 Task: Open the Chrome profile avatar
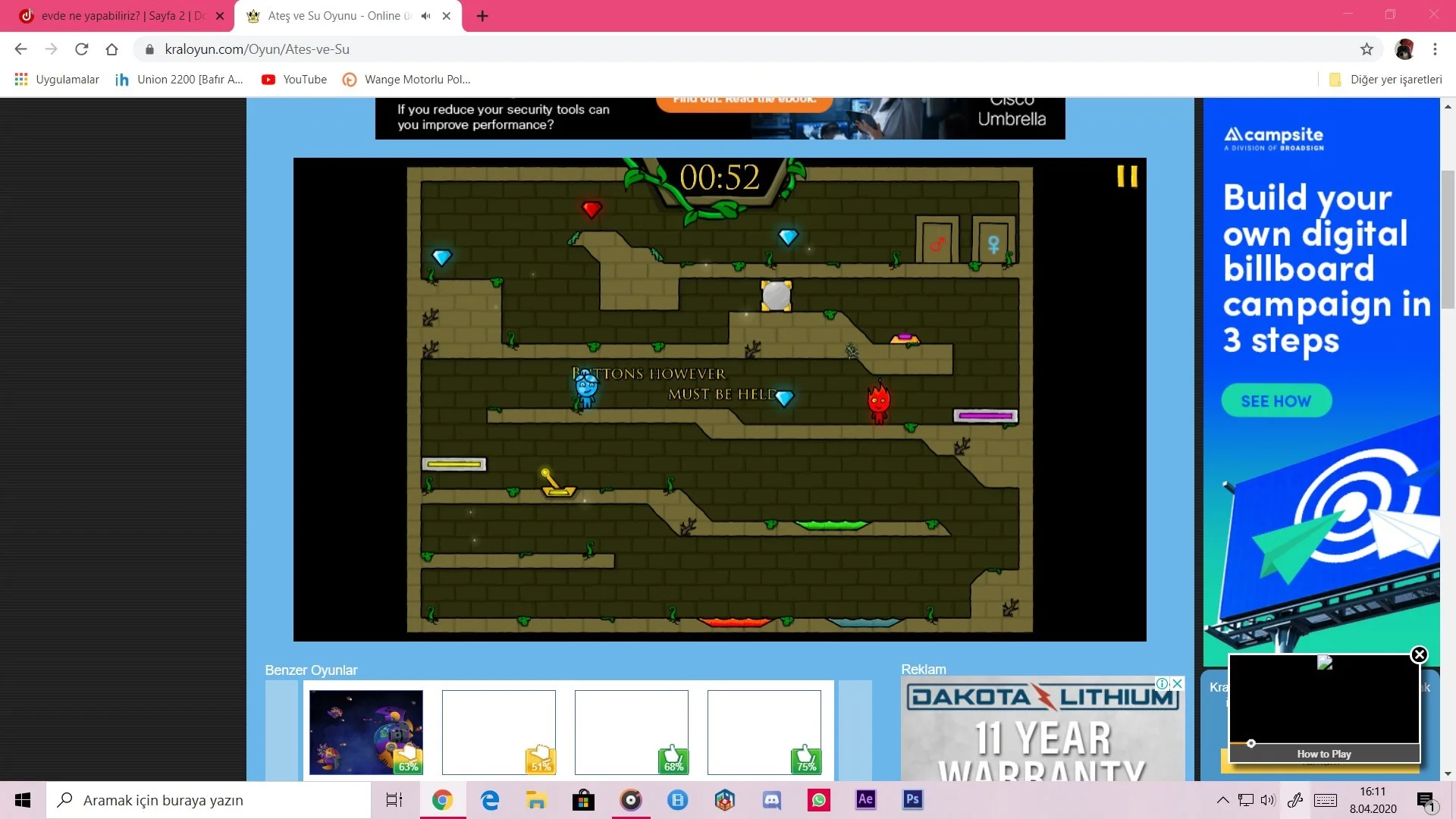(x=1404, y=49)
